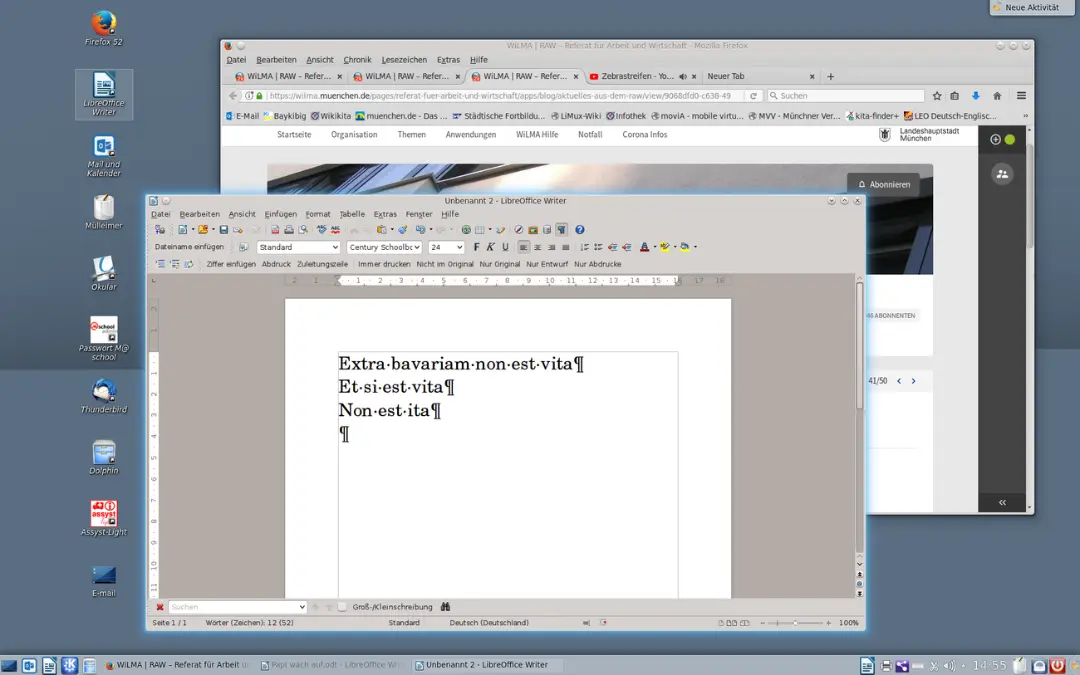
Task: Open the font size 24 dropdown
Action: [x=459, y=247]
